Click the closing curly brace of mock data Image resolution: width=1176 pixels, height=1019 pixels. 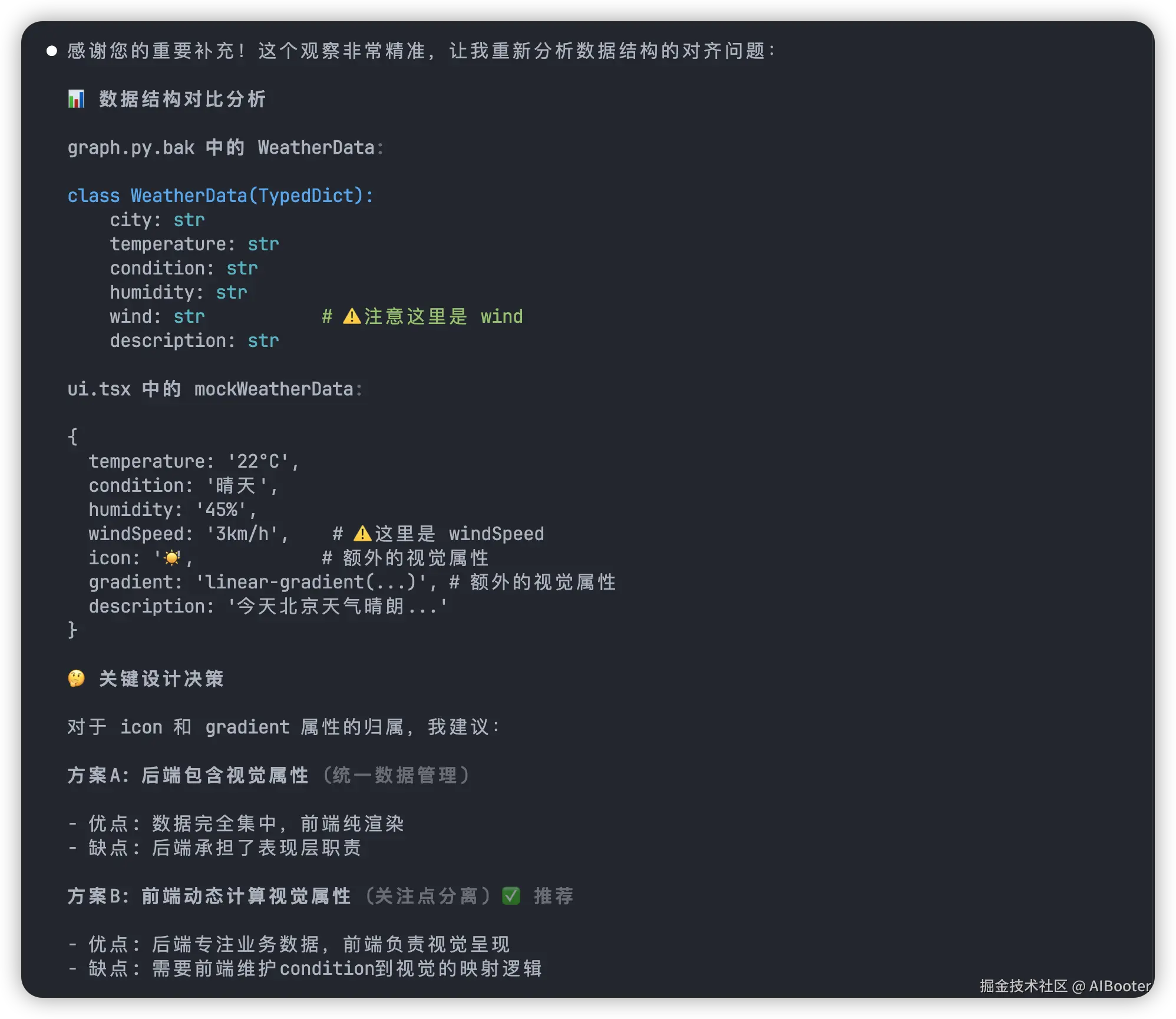click(x=72, y=630)
